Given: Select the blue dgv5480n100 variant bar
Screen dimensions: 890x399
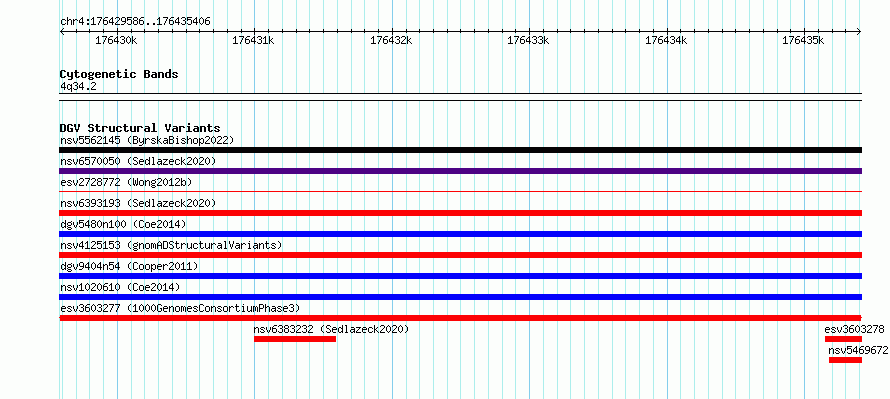Looking at the screenshot, I should tap(460, 234).
